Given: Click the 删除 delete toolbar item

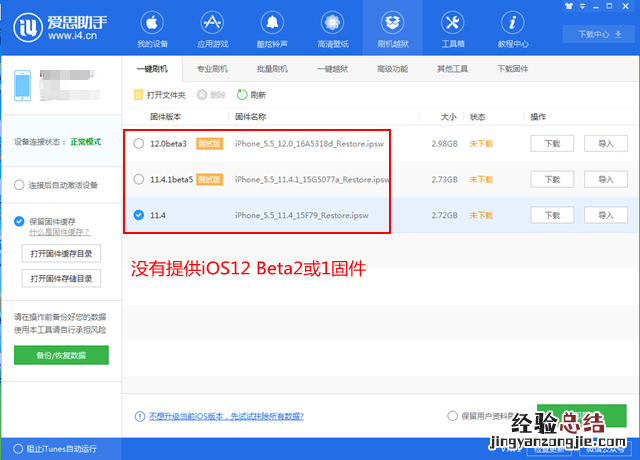Looking at the screenshot, I should (211, 95).
